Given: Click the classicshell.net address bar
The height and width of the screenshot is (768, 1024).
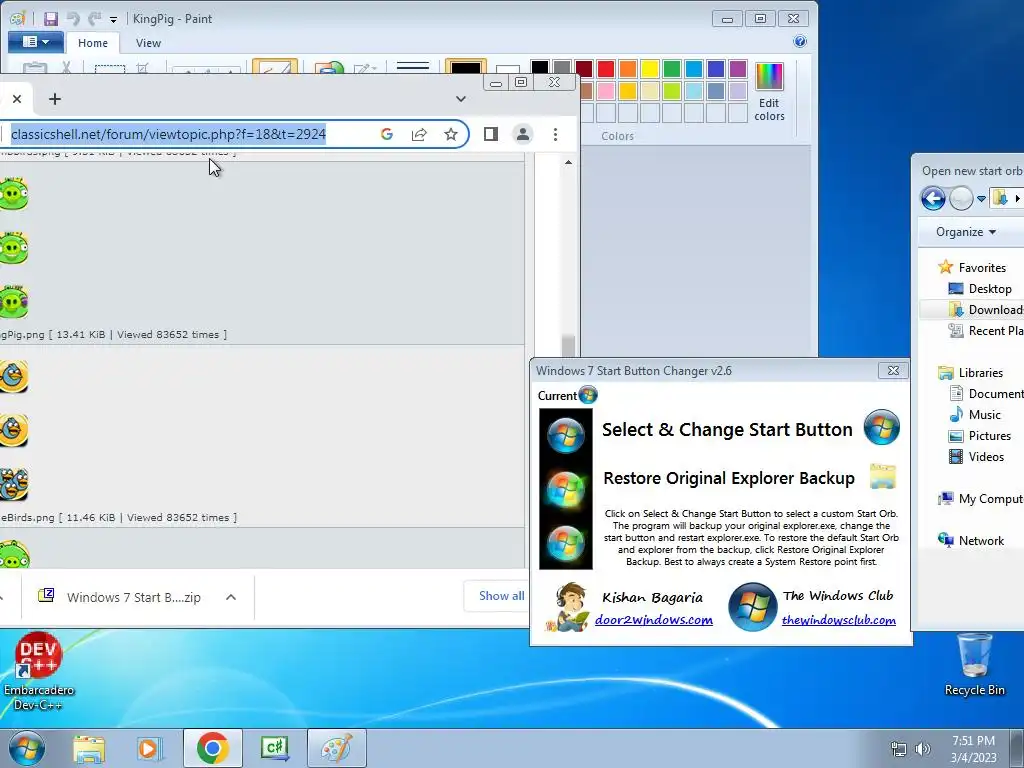Looking at the screenshot, I should click(168, 135).
